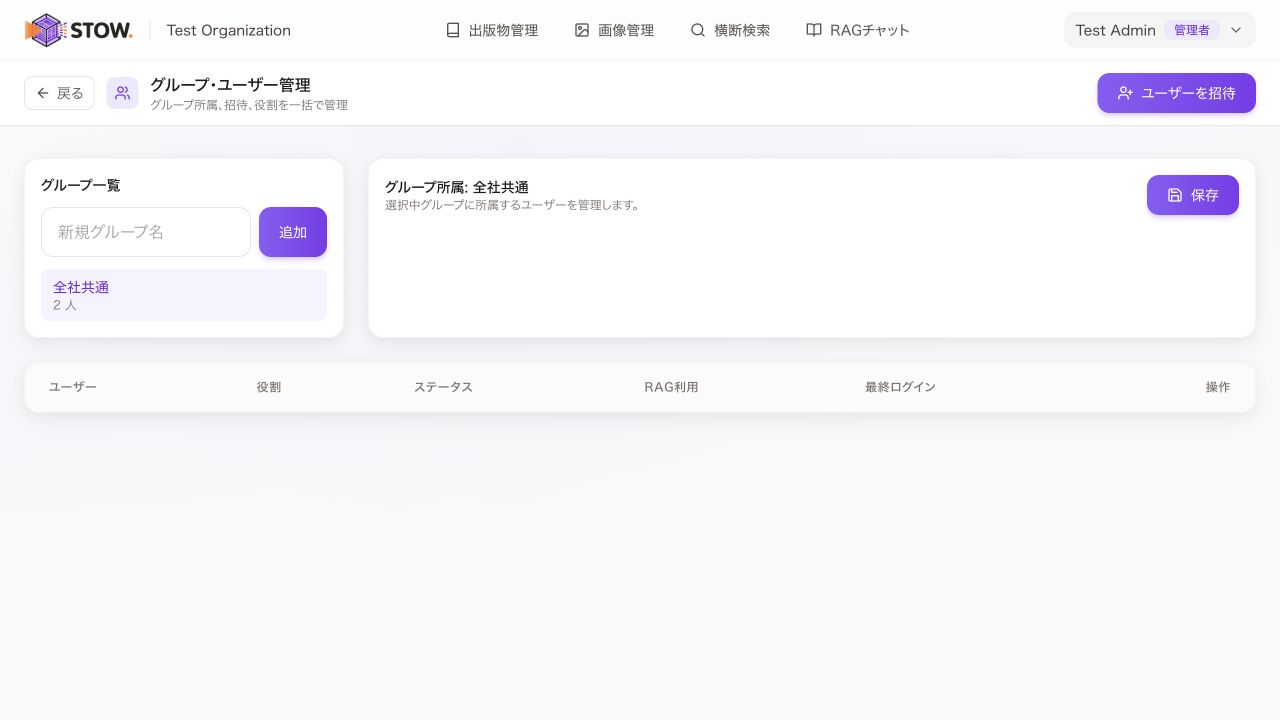This screenshot has height=720, width=1280.
Task: Click the RAG利用 column header
Action: tap(671, 387)
